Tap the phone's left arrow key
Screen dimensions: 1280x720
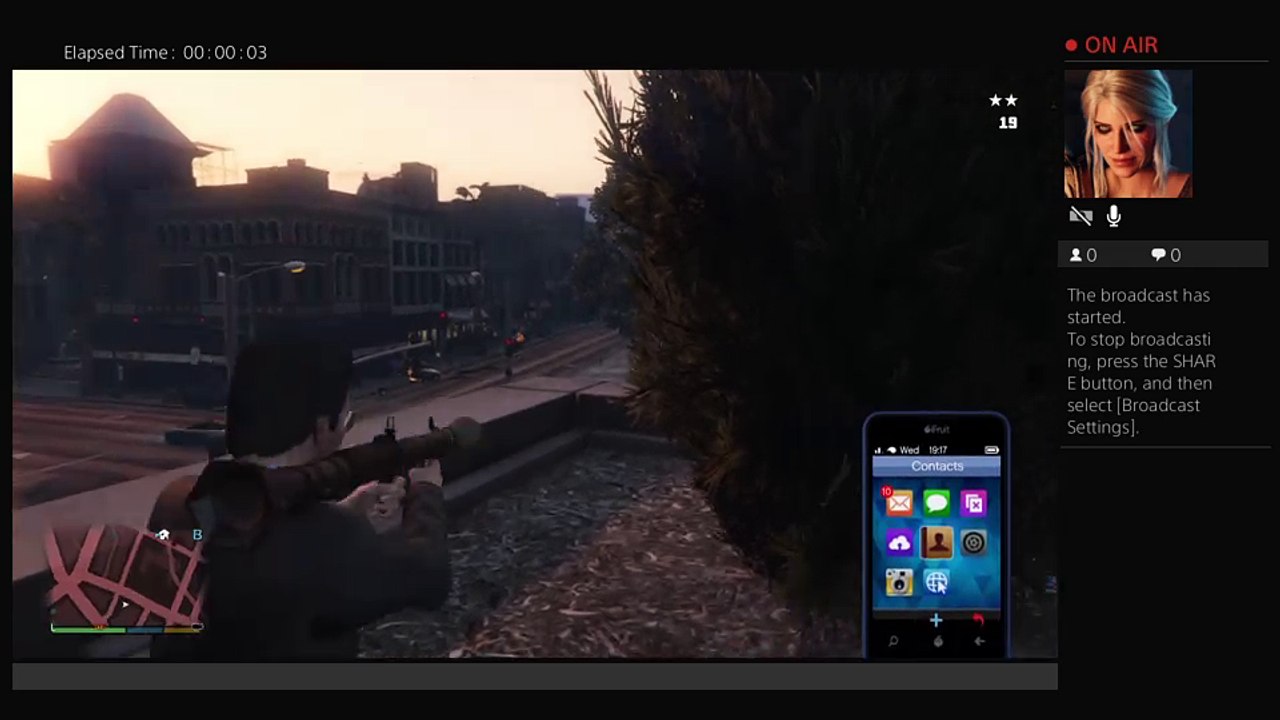980,641
